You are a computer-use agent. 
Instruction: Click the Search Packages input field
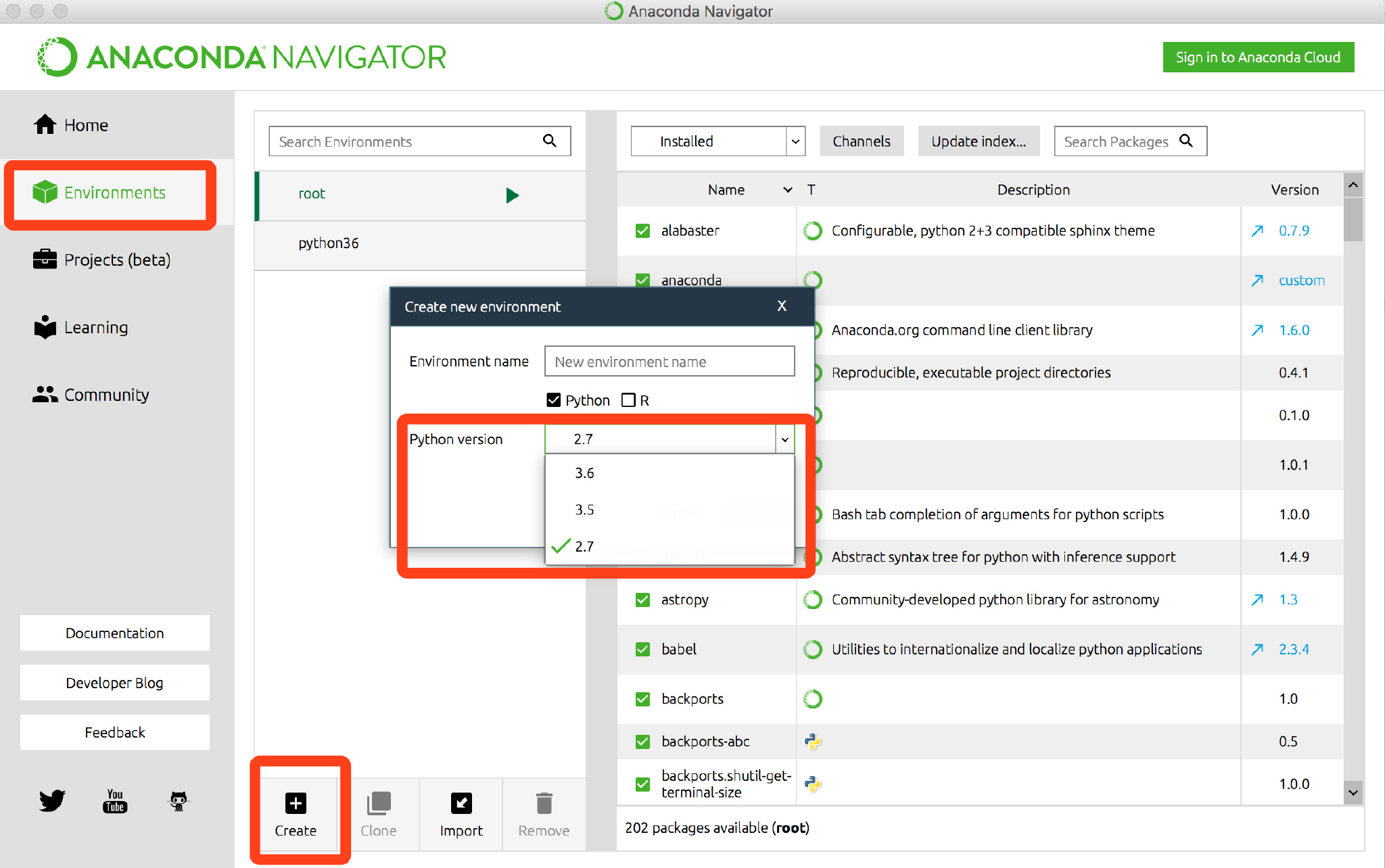point(1130,141)
